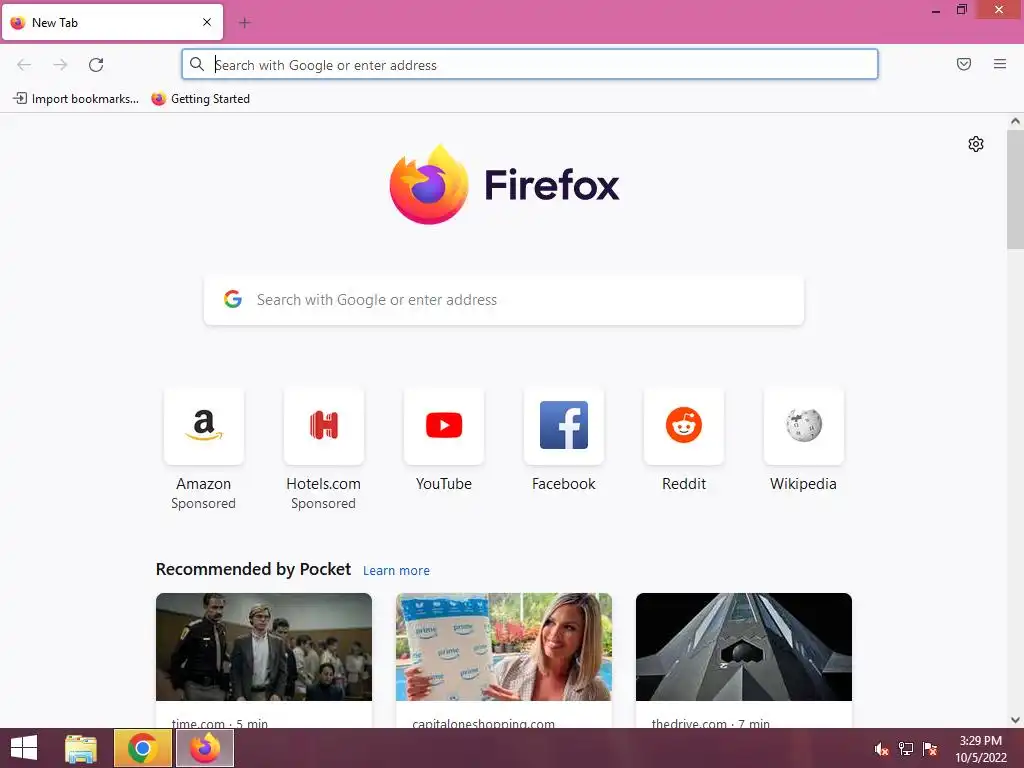This screenshot has width=1024, height=768.
Task: Focus the address bar field
Action: [530, 65]
